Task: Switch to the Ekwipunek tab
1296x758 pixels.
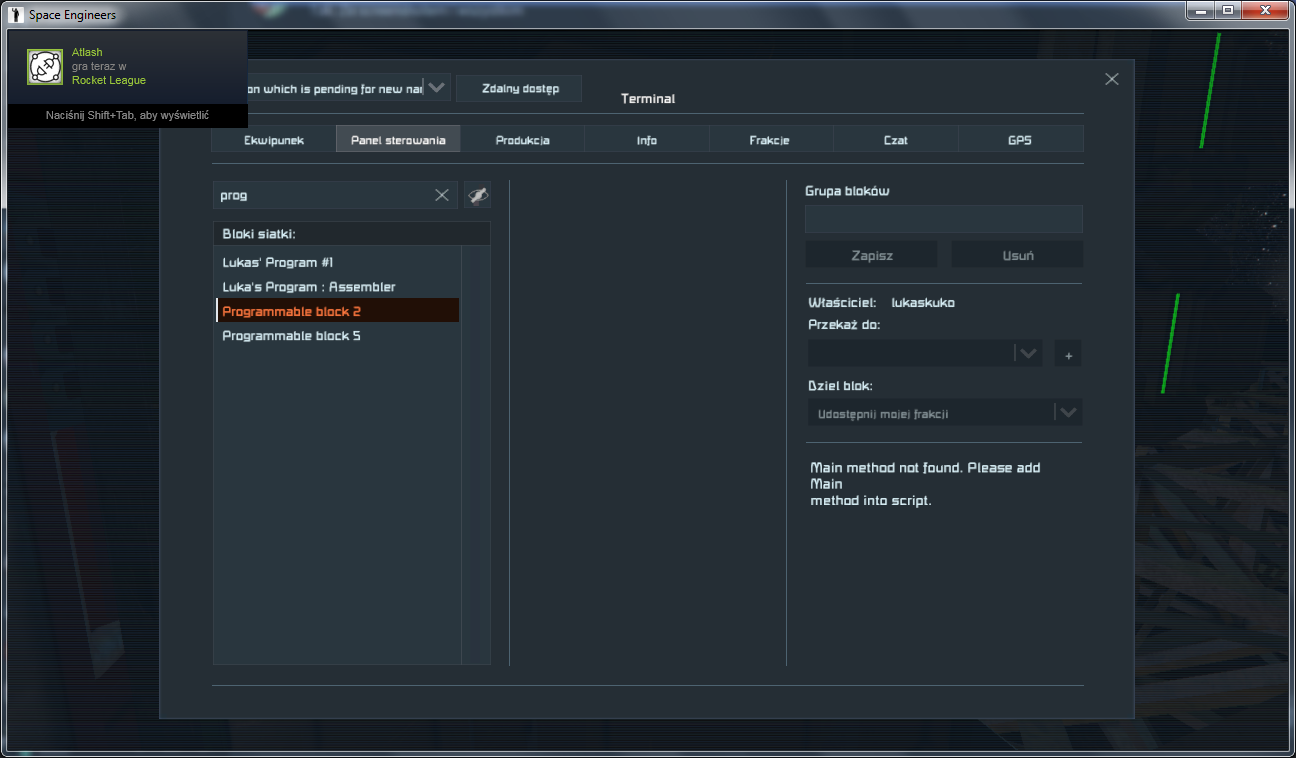Action: tap(273, 140)
